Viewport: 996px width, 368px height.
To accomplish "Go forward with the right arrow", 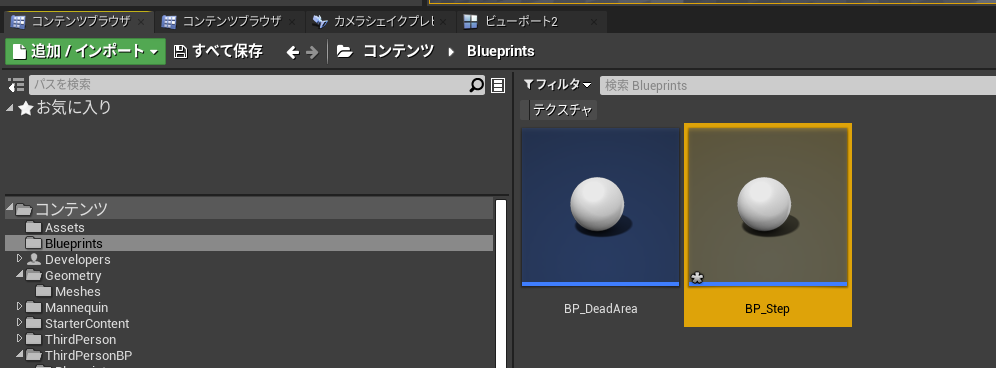I will click(x=312, y=52).
